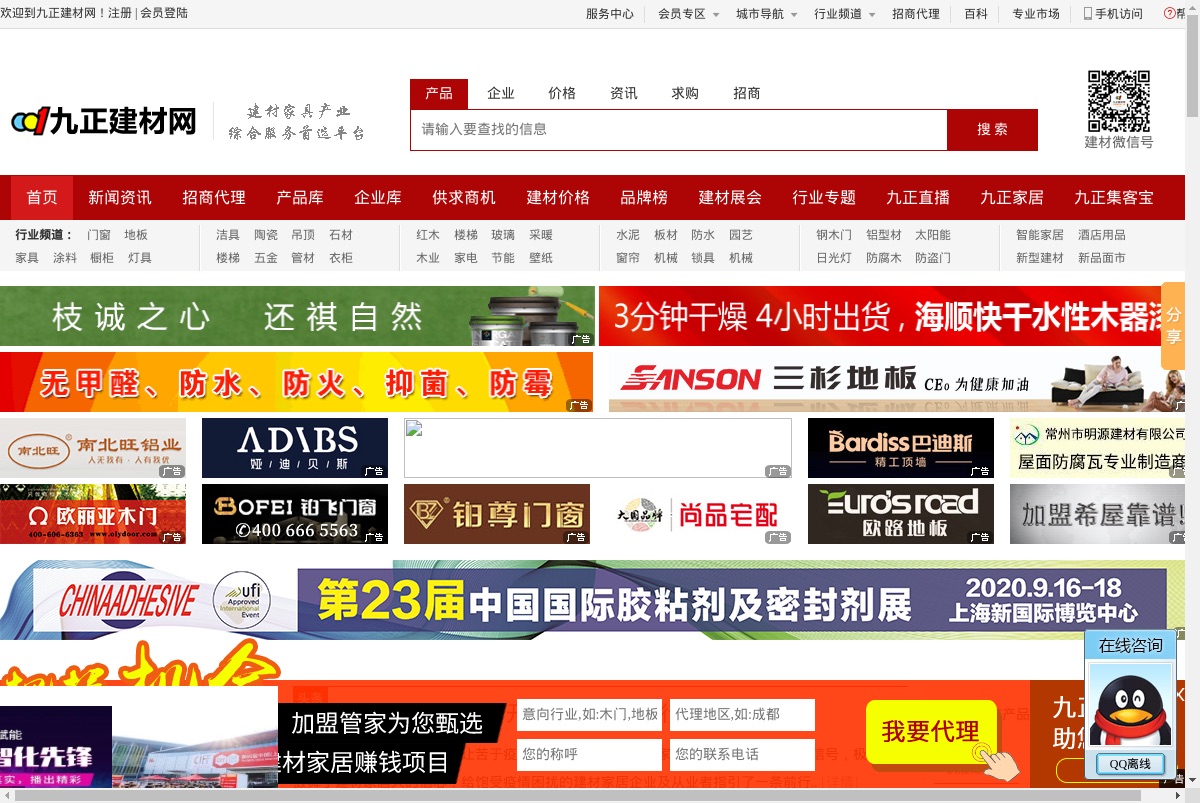Viewport: 1200px width, 803px height.
Task: Open the 铂尊门窗 ad banner
Action: coord(497,514)
